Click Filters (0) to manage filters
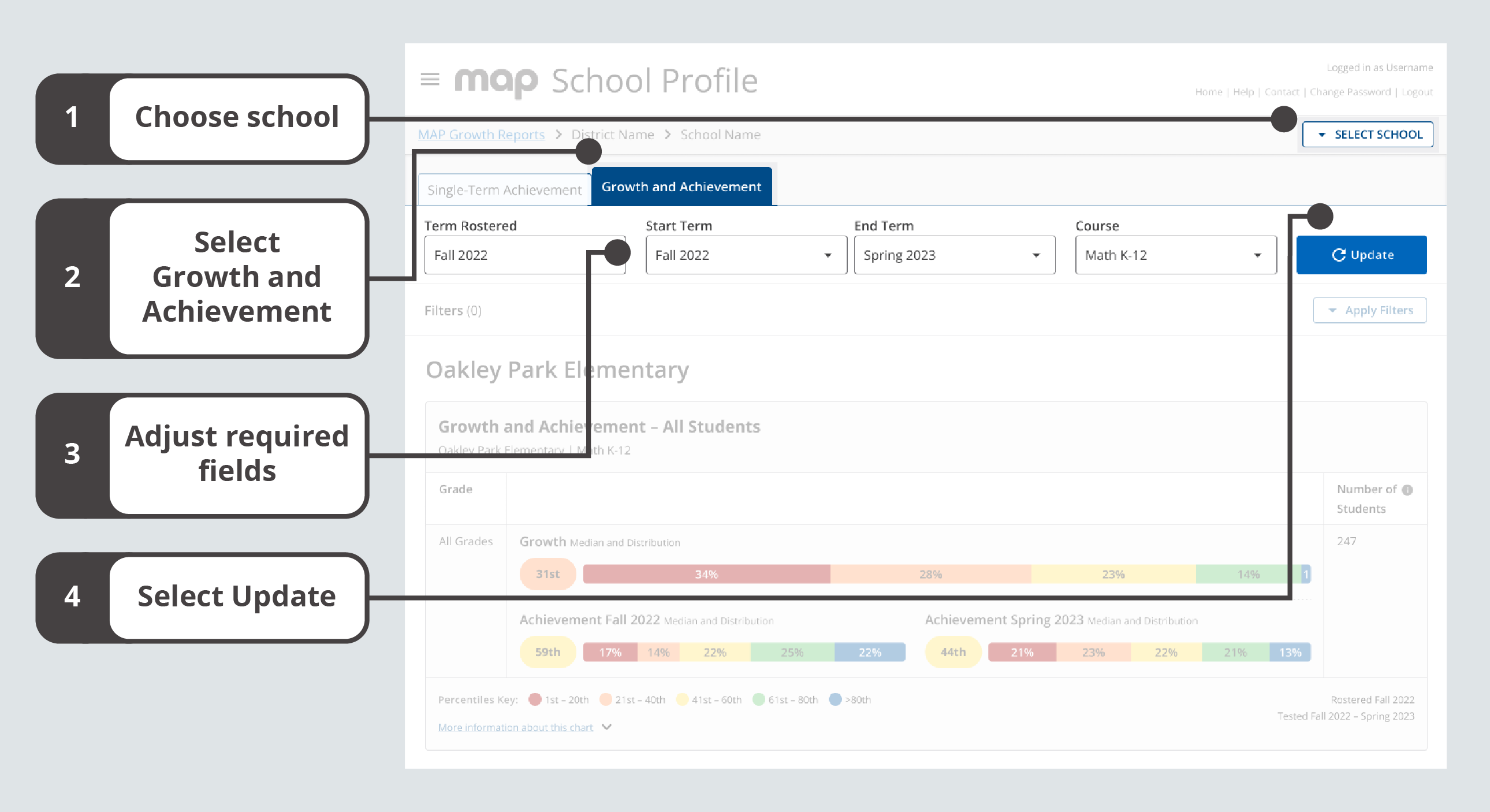The image size is (1490, 812). [x=453, y=311]
